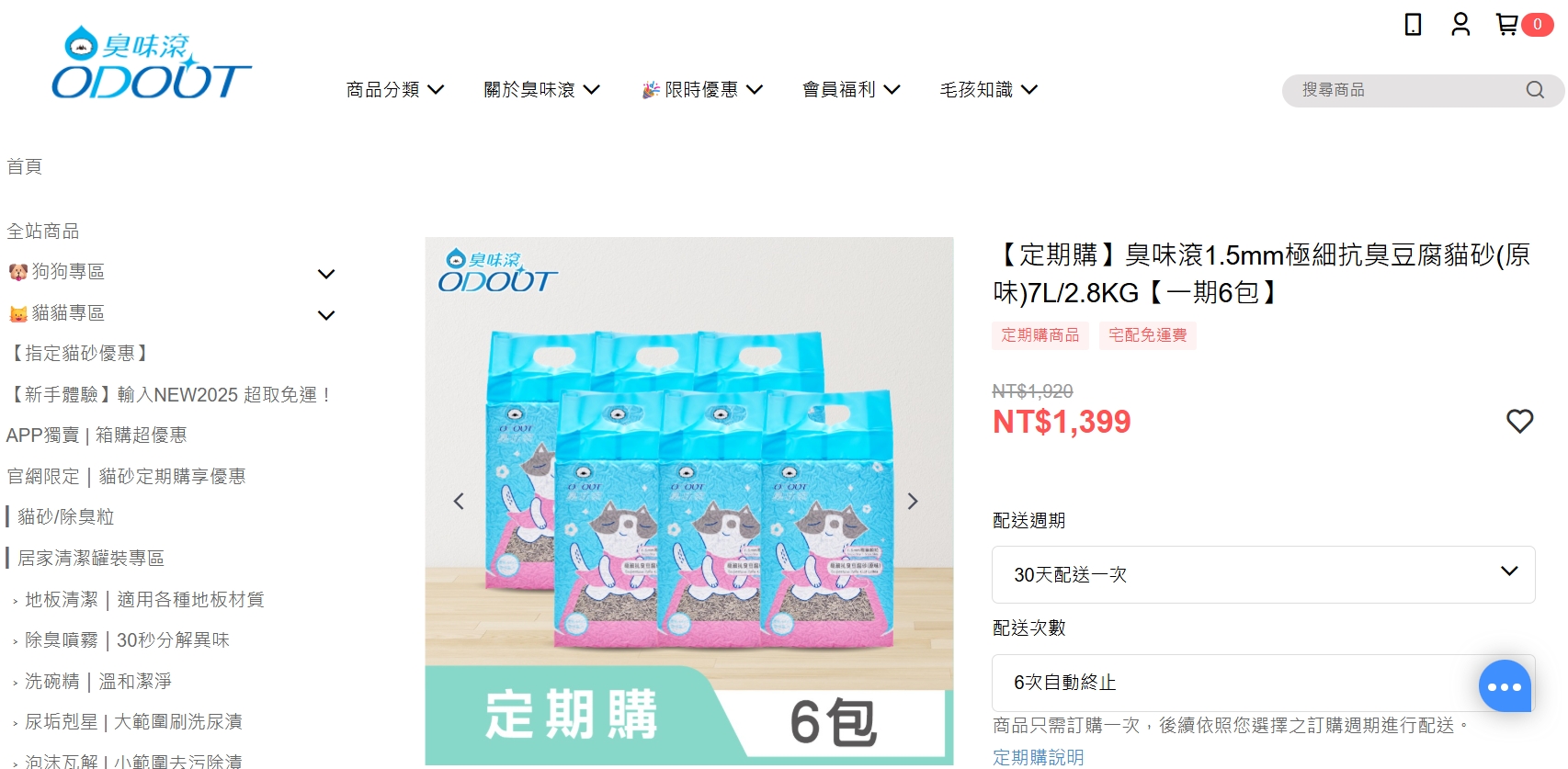Go to homepage via ODOUT logo
This screenshot has height=769, width=1568.
coord(152,62)
